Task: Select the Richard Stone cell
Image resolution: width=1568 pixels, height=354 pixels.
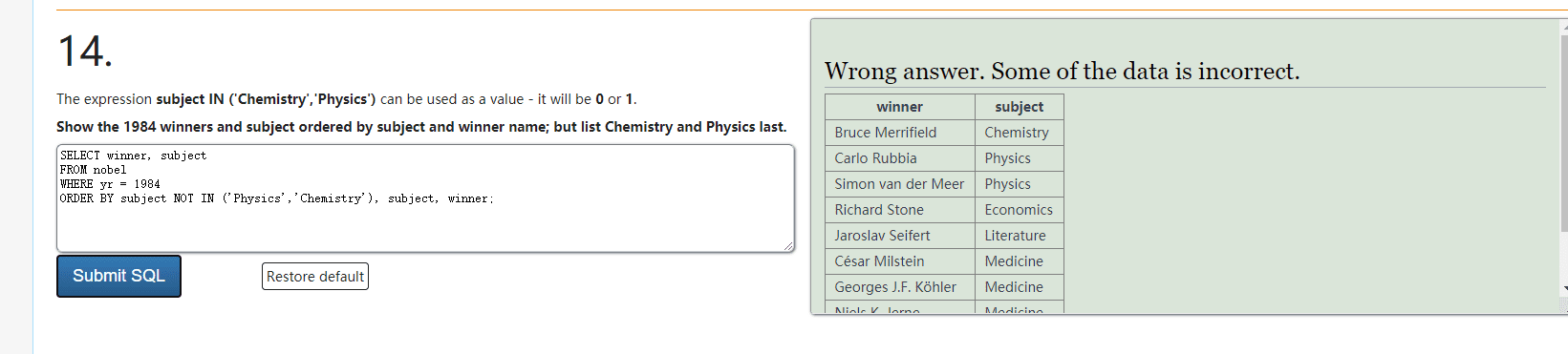Action: tap(900, 210)
